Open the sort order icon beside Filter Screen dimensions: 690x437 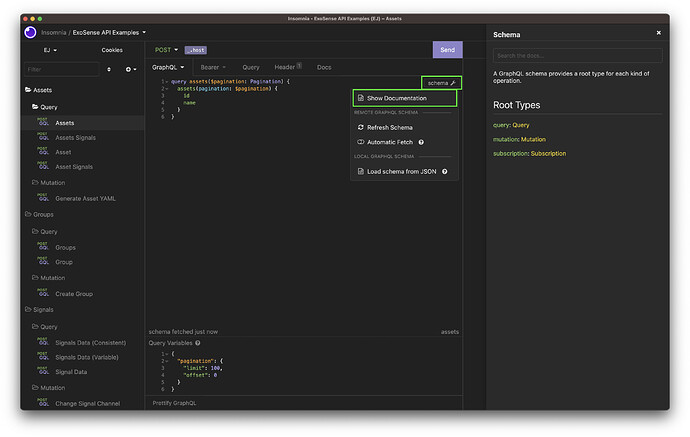[x=109, y=70]
